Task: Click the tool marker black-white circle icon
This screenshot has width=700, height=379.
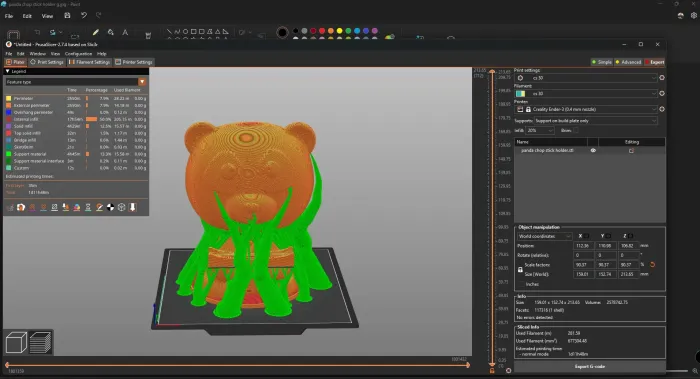Action: coord(110,207)
